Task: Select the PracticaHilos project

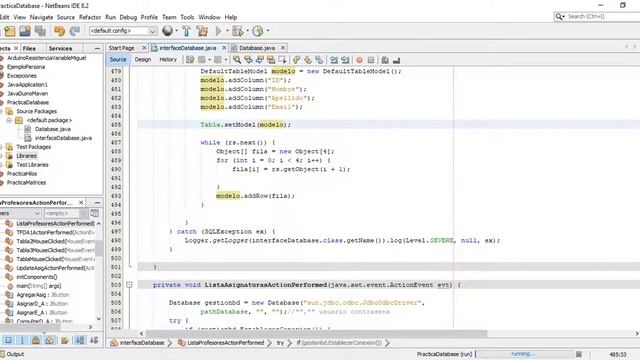Action: click(x=22, y=174)
